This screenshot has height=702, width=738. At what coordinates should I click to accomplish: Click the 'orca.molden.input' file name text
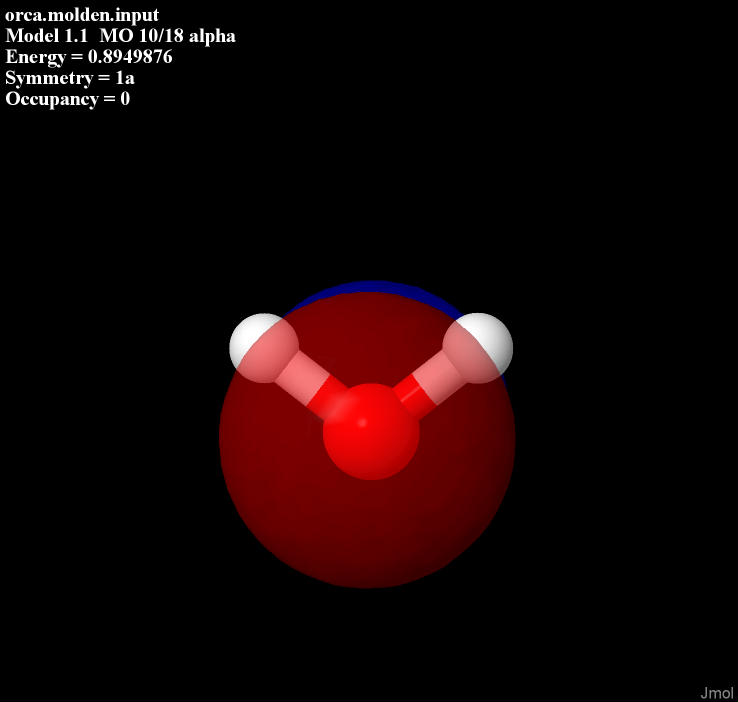click(82, 15)
